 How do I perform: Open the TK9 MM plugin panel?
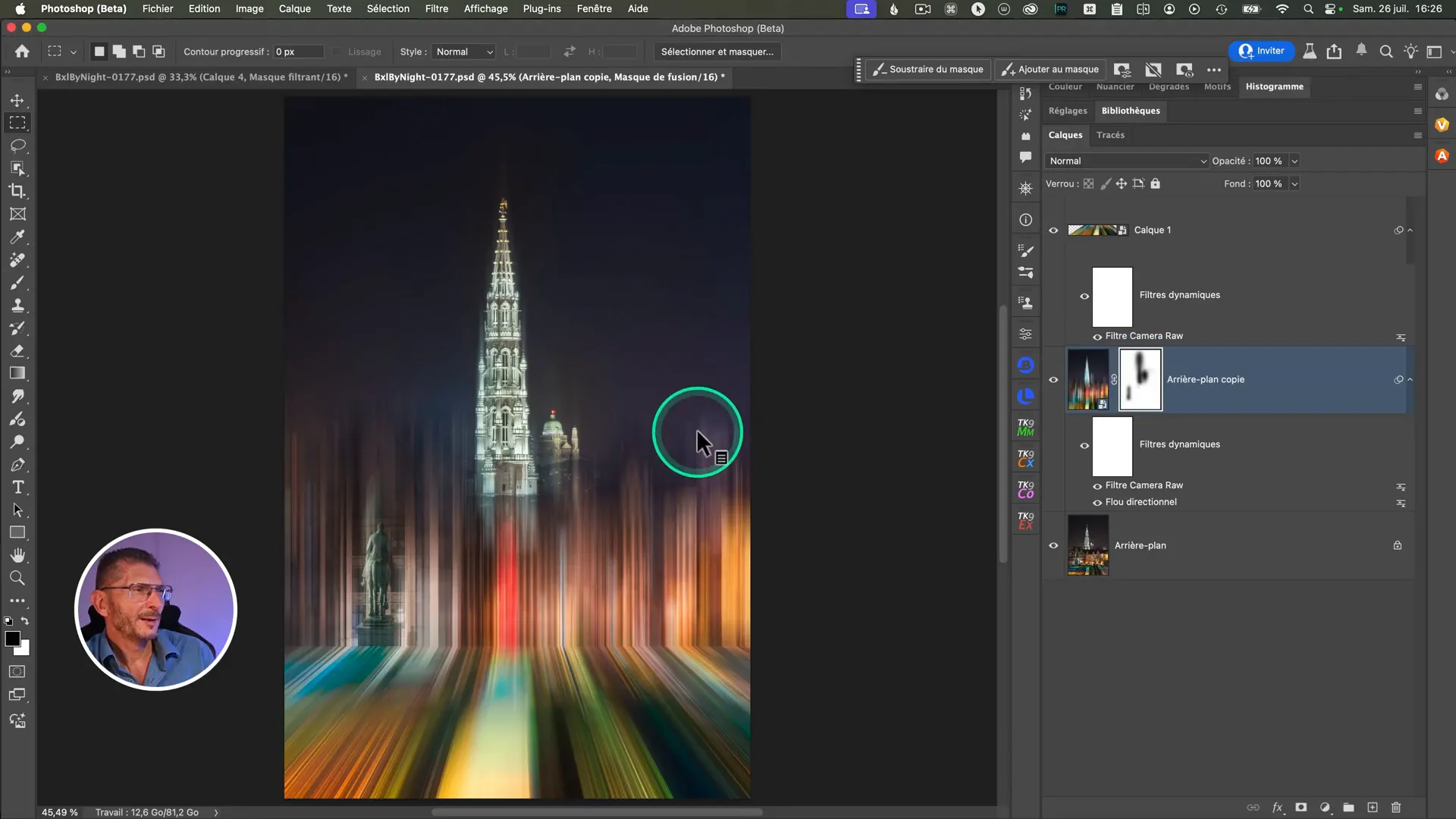pos(1025,428)
